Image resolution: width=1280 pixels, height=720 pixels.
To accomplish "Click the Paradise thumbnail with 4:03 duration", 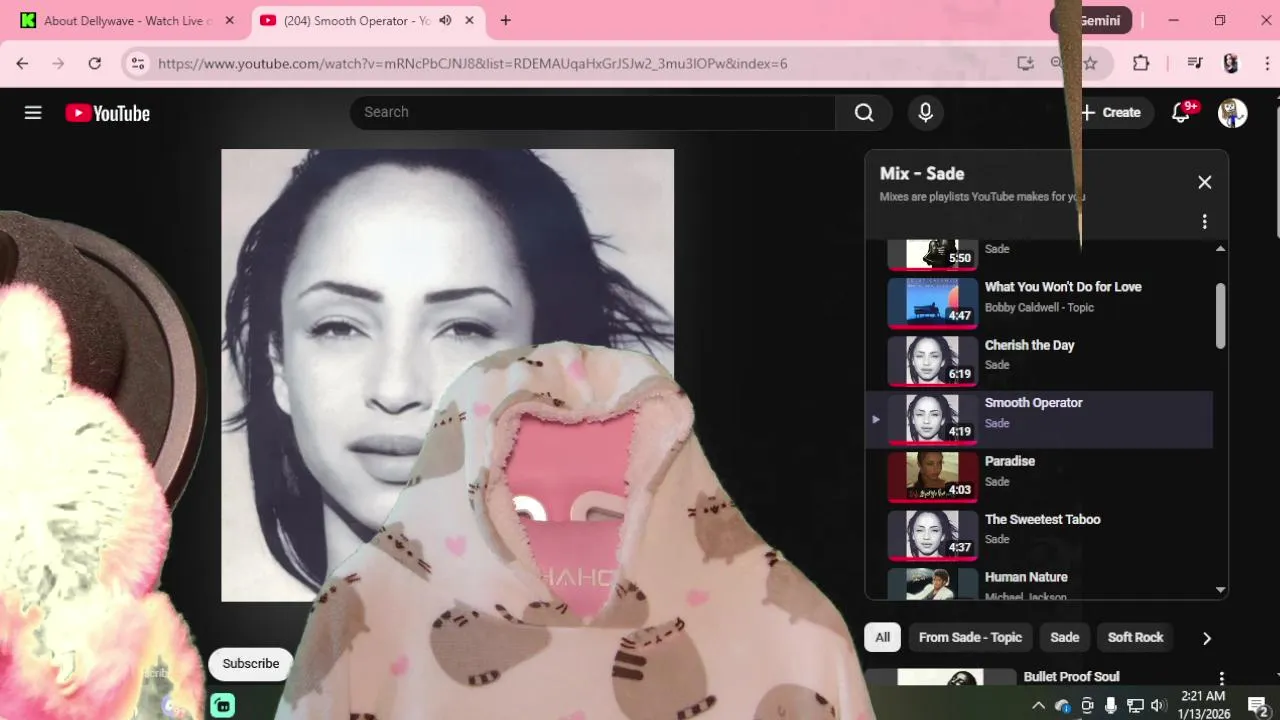I will tap(933, 477).
